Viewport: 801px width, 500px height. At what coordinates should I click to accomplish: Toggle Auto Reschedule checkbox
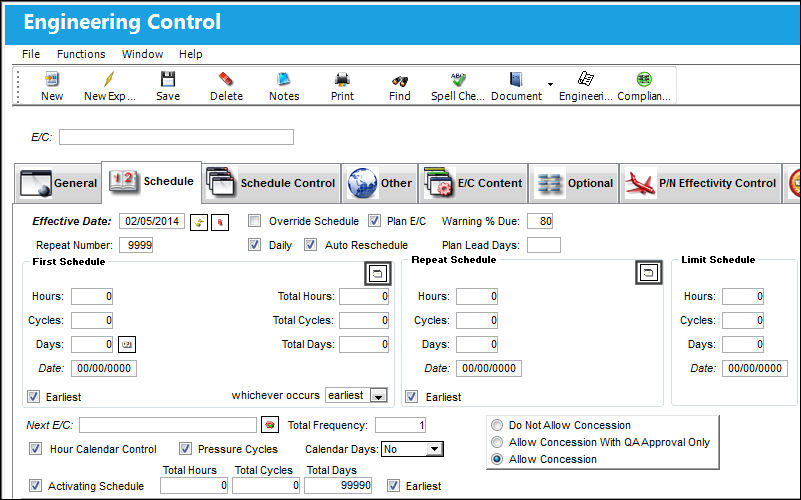[310, 245]
